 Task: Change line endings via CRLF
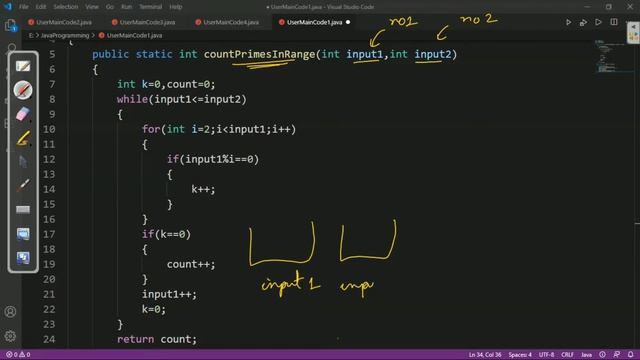click(x=567, y=354)
